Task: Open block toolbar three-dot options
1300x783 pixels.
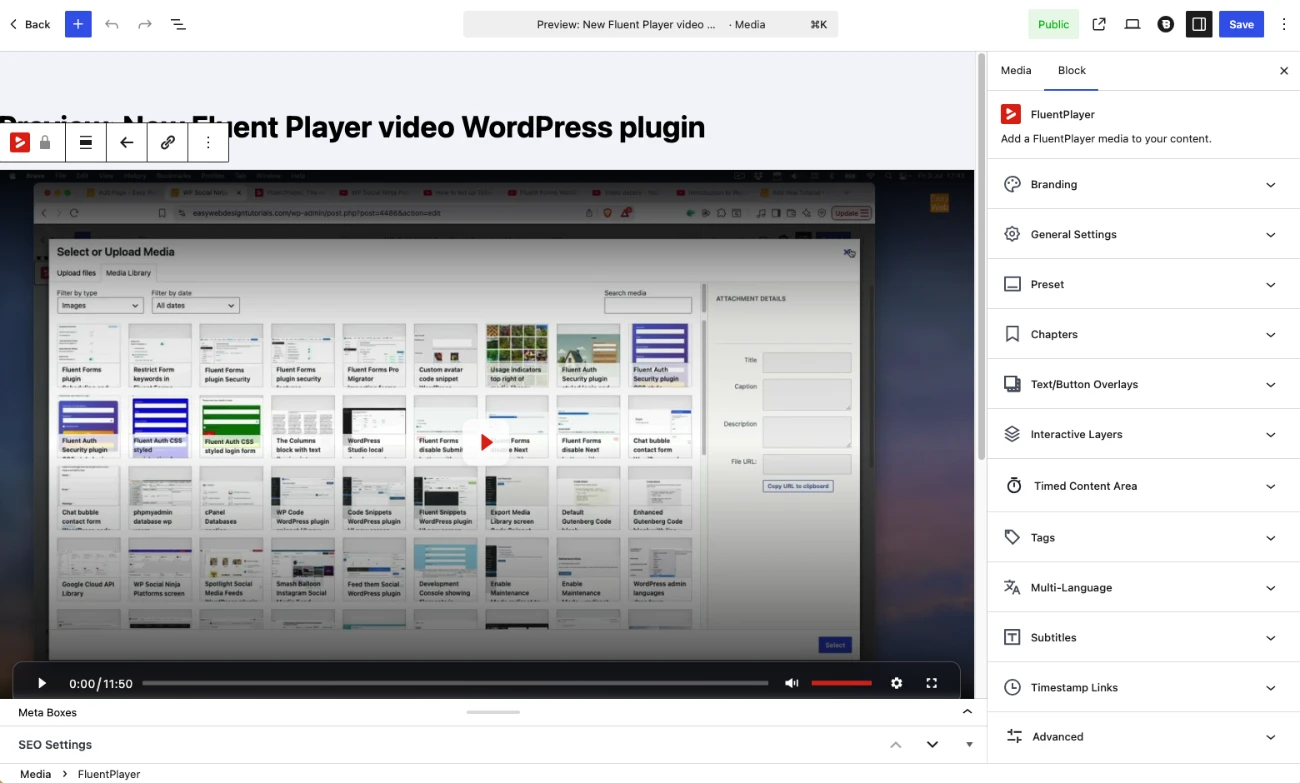Action: 208,143
